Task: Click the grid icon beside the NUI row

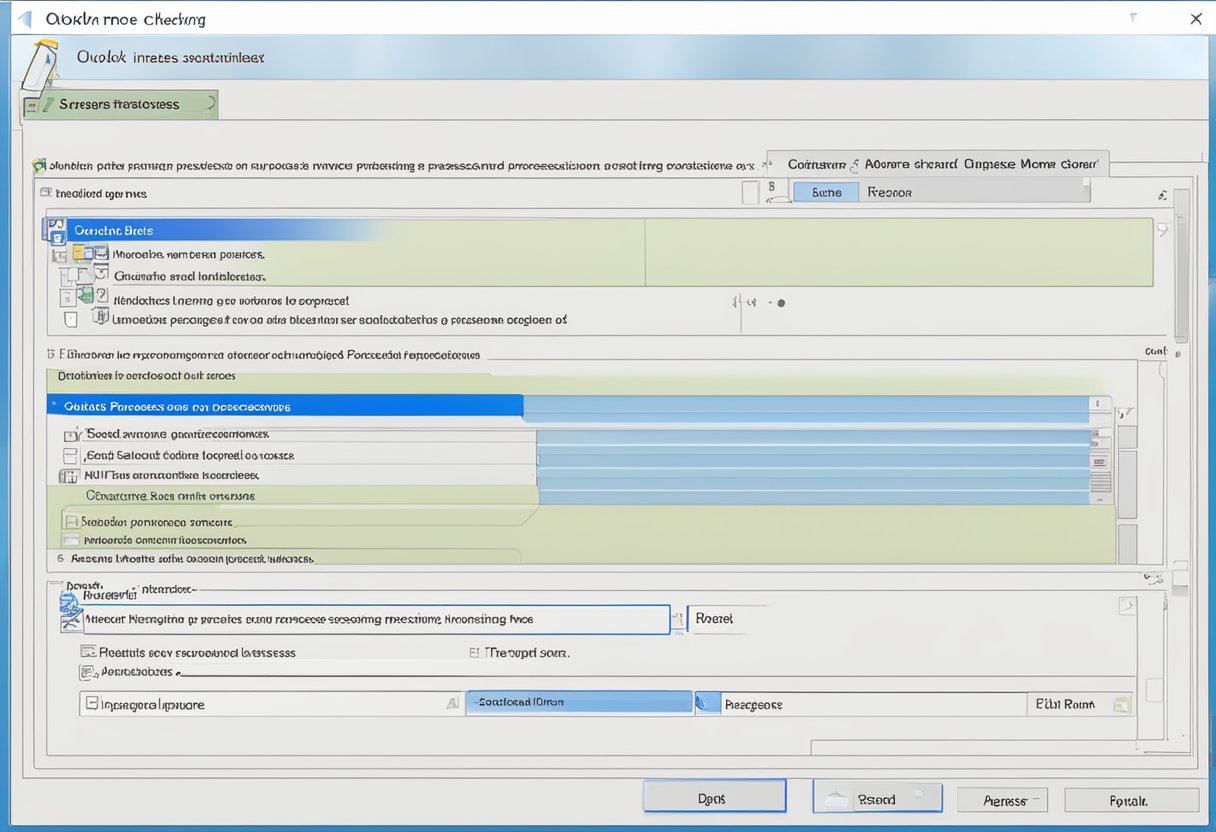Action: click(x=69, y=476)
